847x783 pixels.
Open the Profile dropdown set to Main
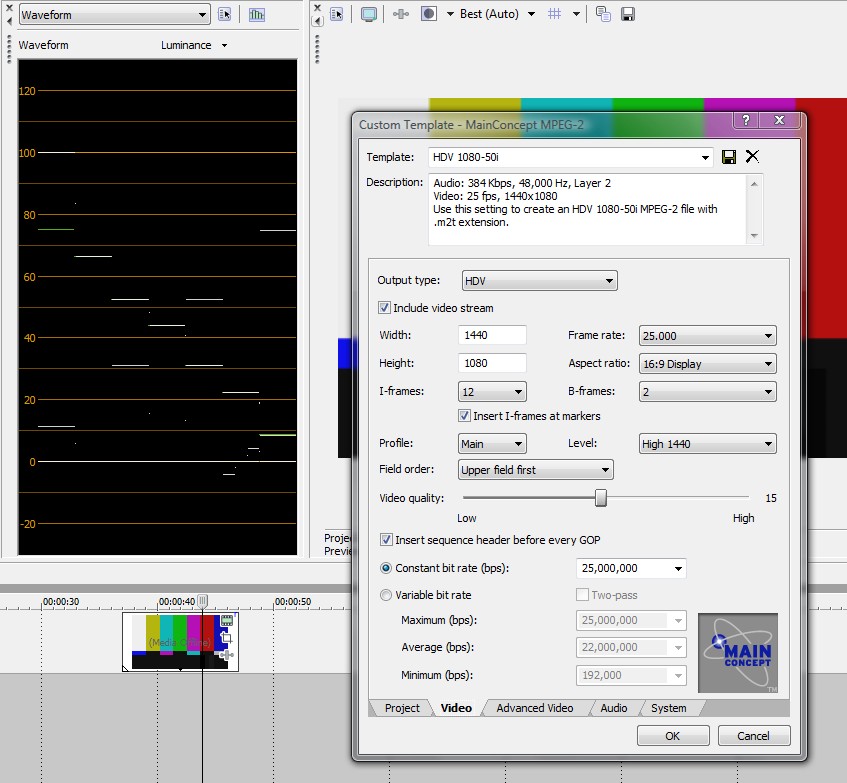(492, 444)
